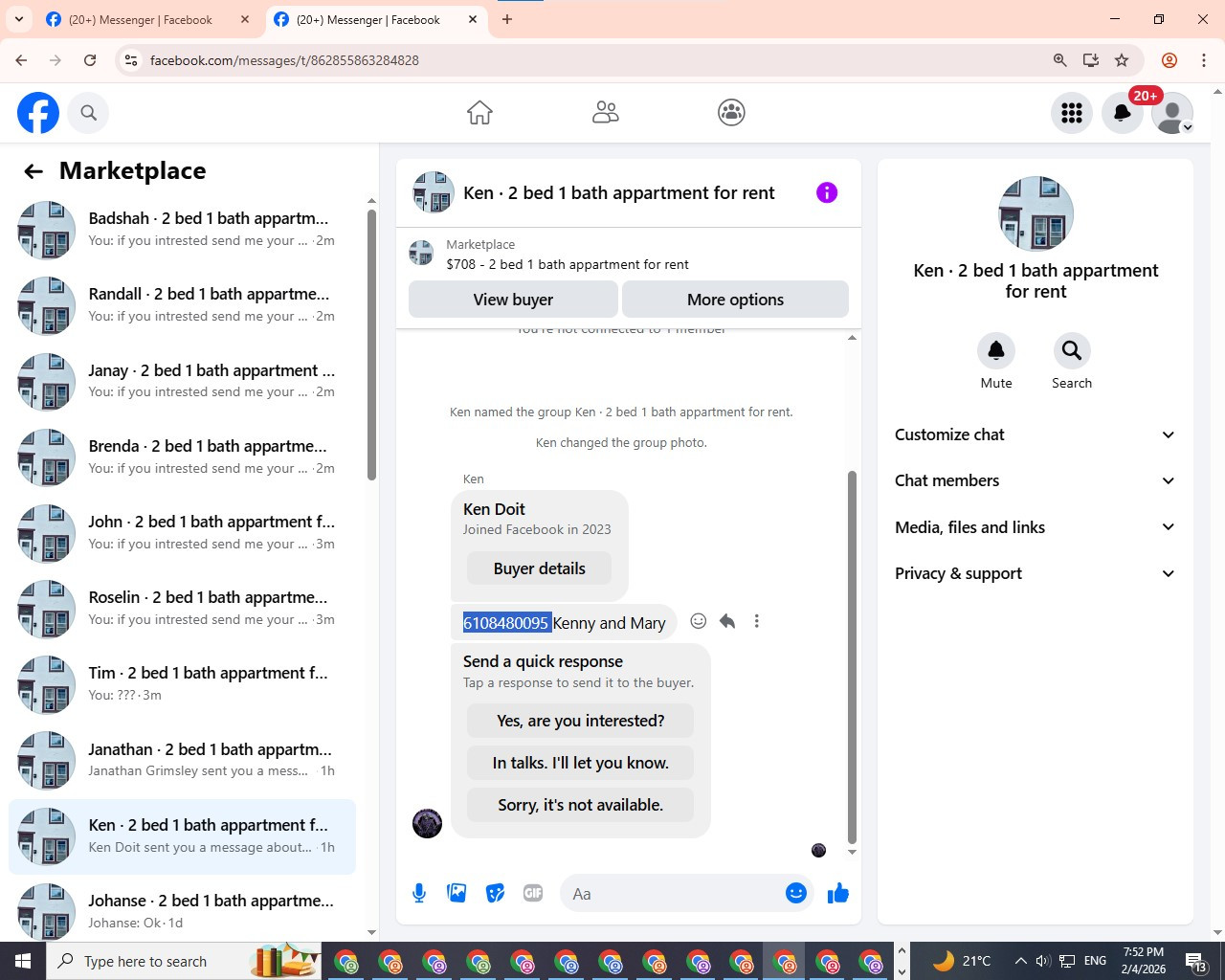Open the browser three-dot menu

1204,60
